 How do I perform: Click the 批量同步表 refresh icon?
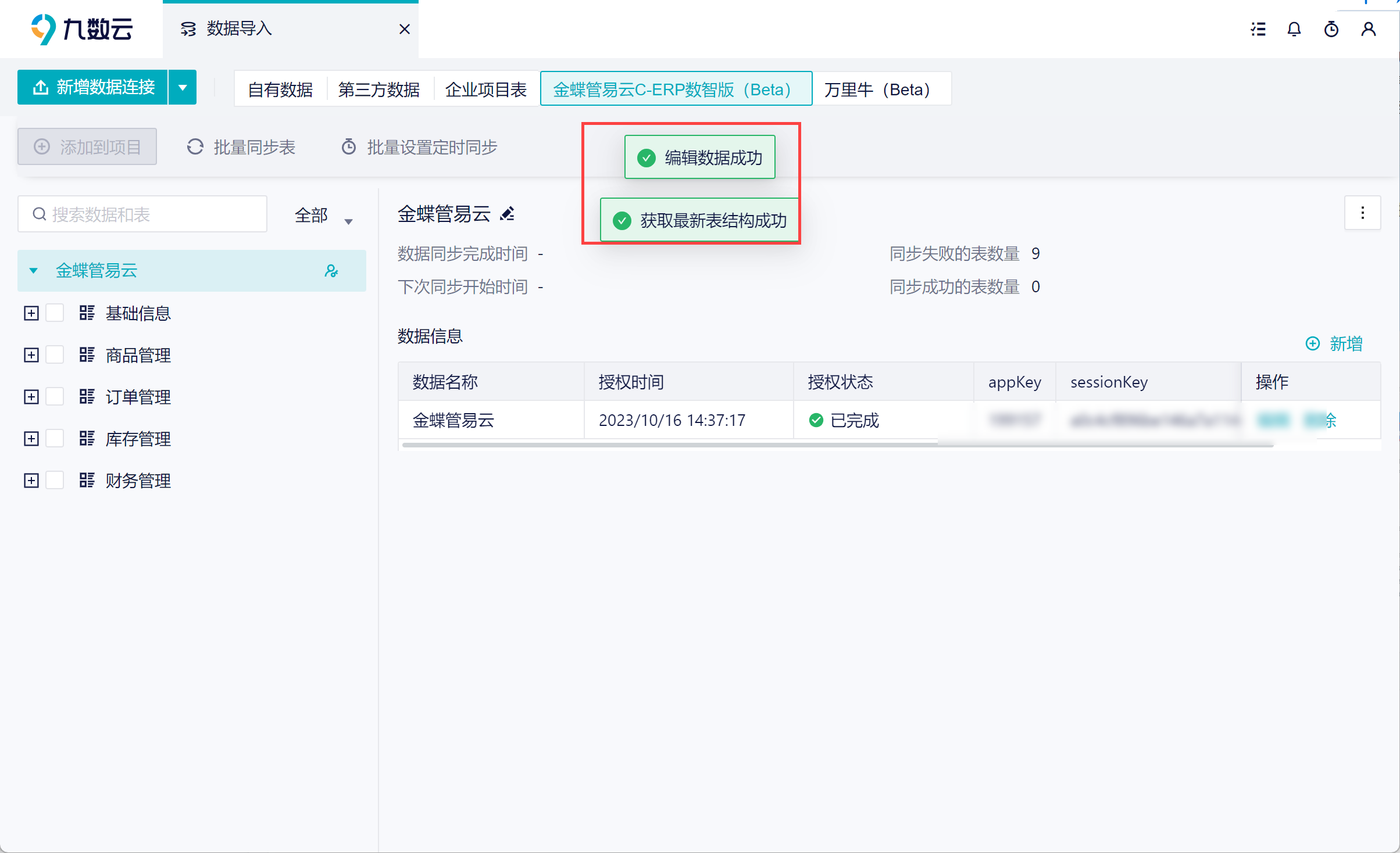pos(195,147)
